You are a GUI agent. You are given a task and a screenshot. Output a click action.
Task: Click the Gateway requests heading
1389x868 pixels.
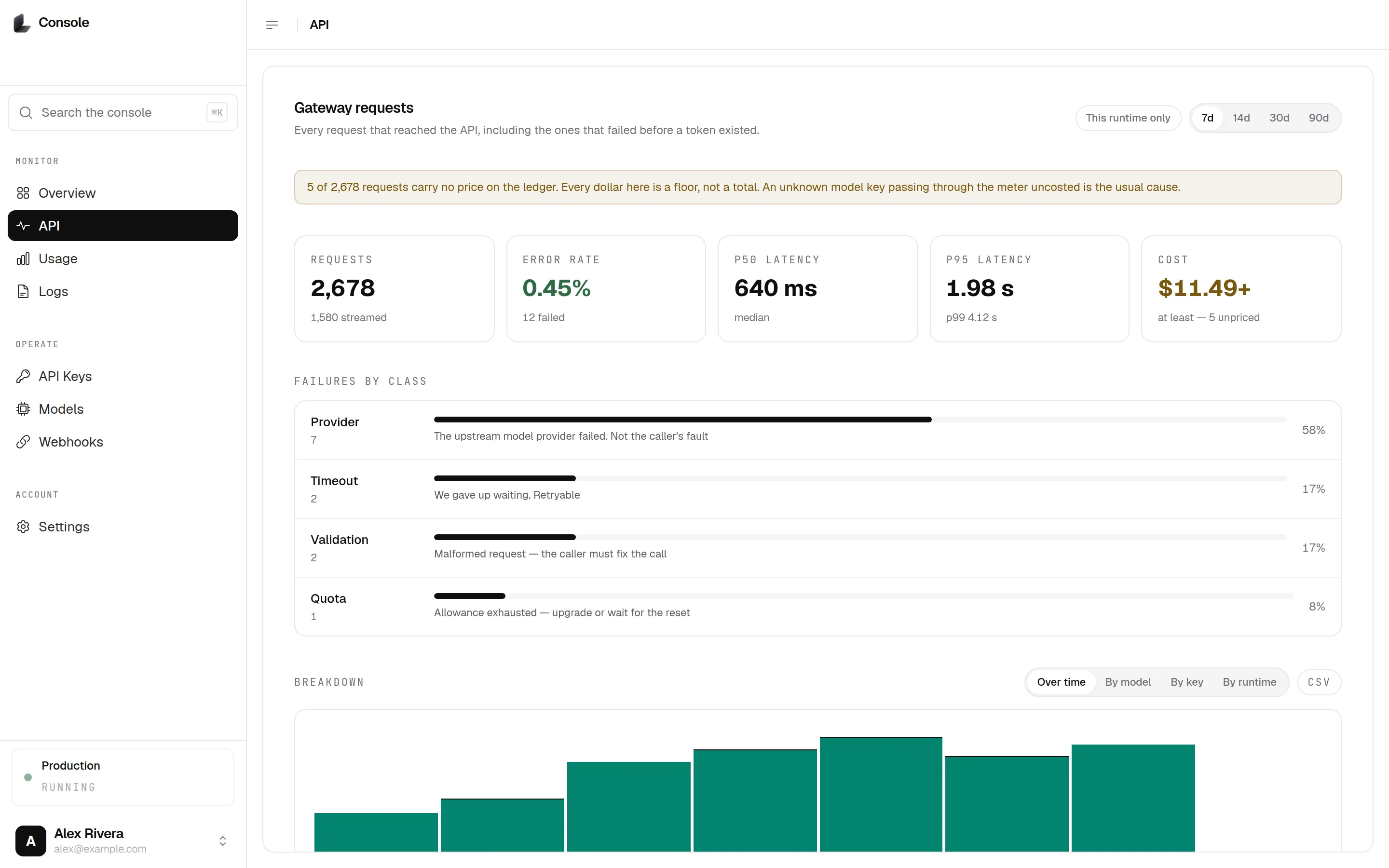coord(354,108)
